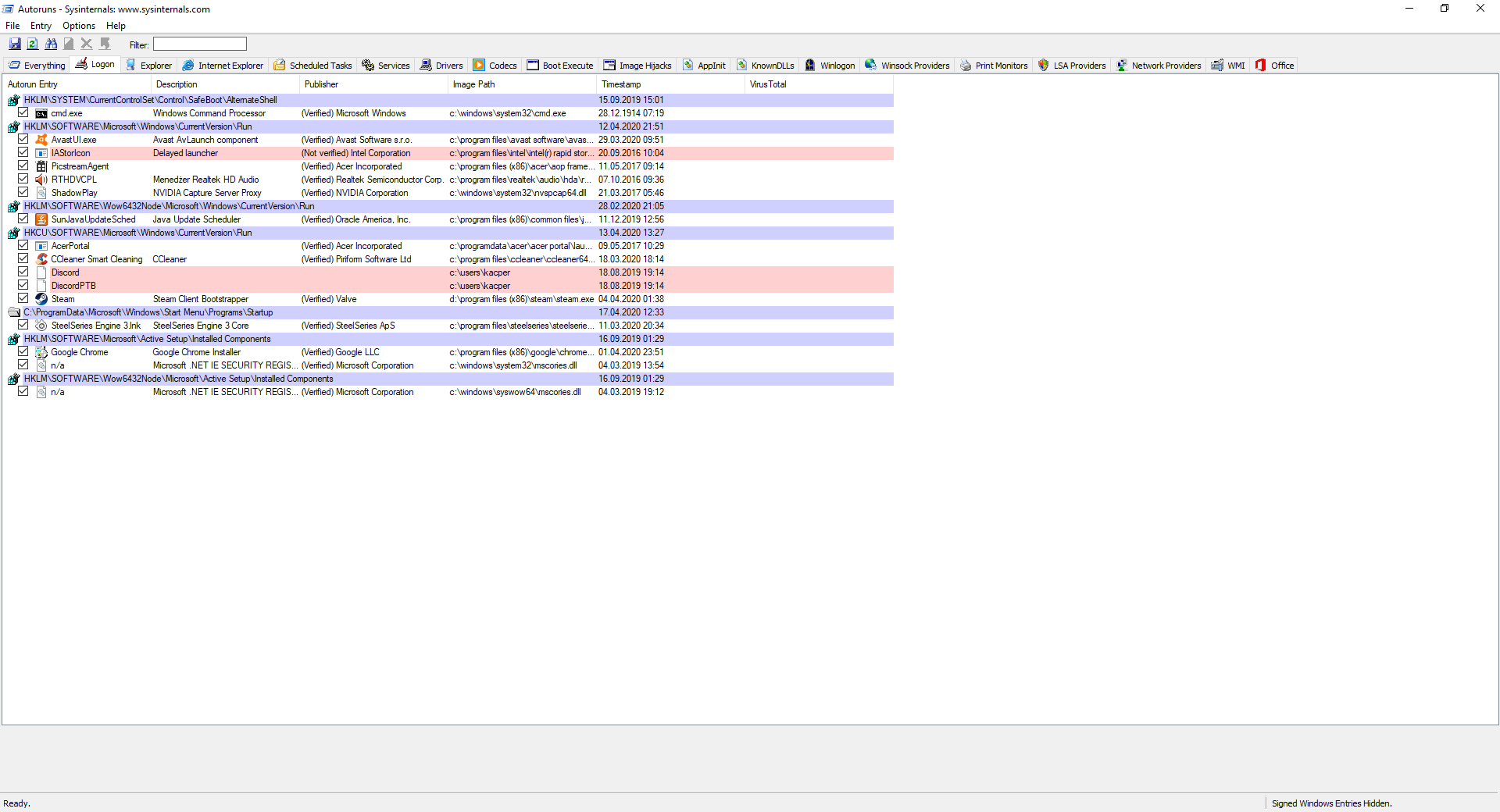Open the Image Hijacks tab
Viewport: 1500px width, 812px height.
[x=637, y=66]
